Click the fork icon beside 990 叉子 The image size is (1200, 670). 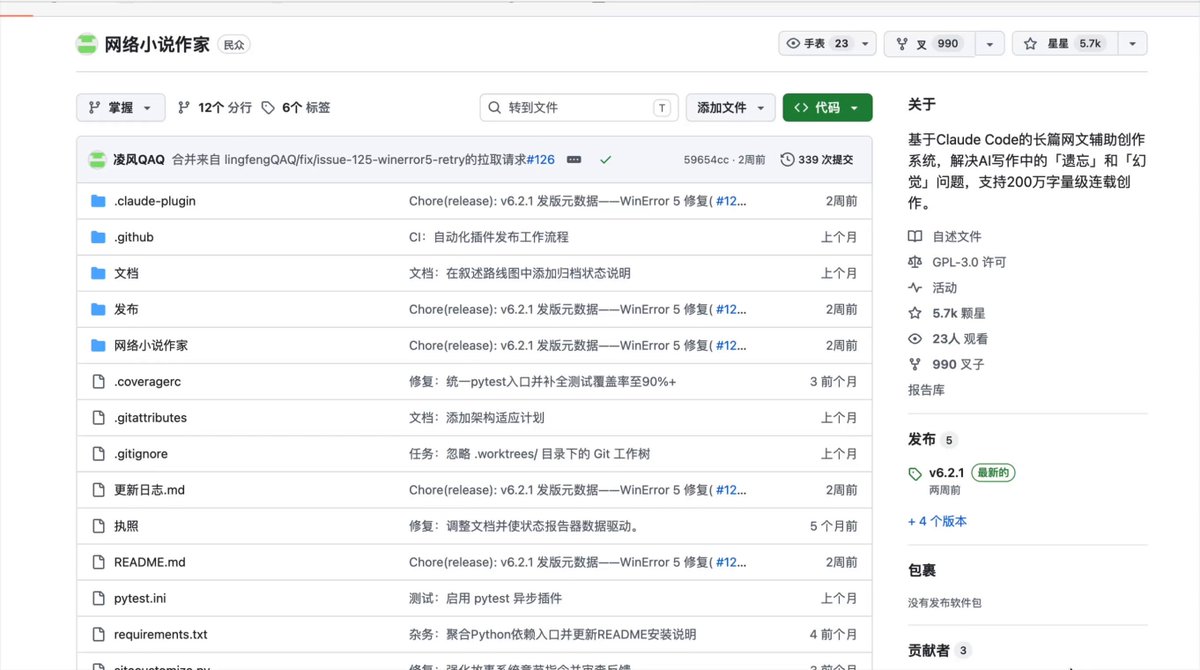pyautogui.click(x=915, y=365)
